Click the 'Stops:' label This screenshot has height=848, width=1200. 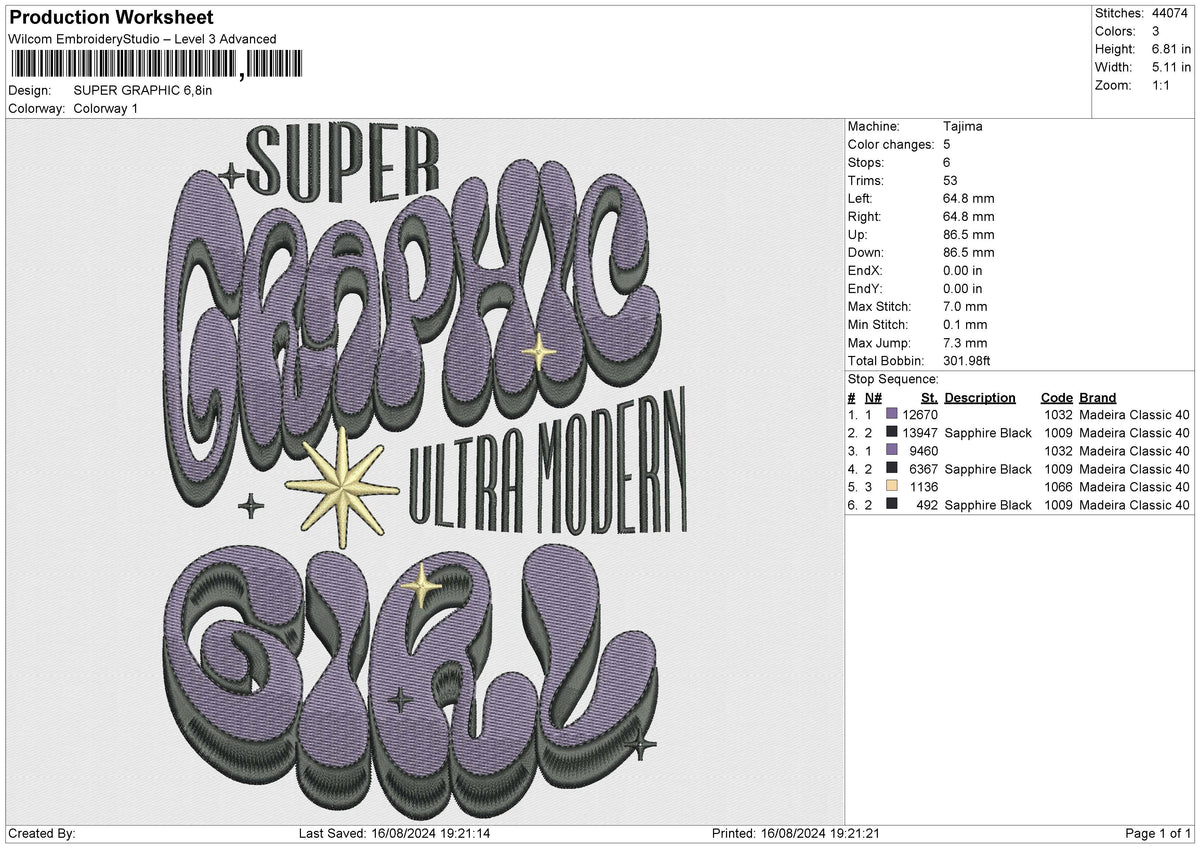coord(866,163)
